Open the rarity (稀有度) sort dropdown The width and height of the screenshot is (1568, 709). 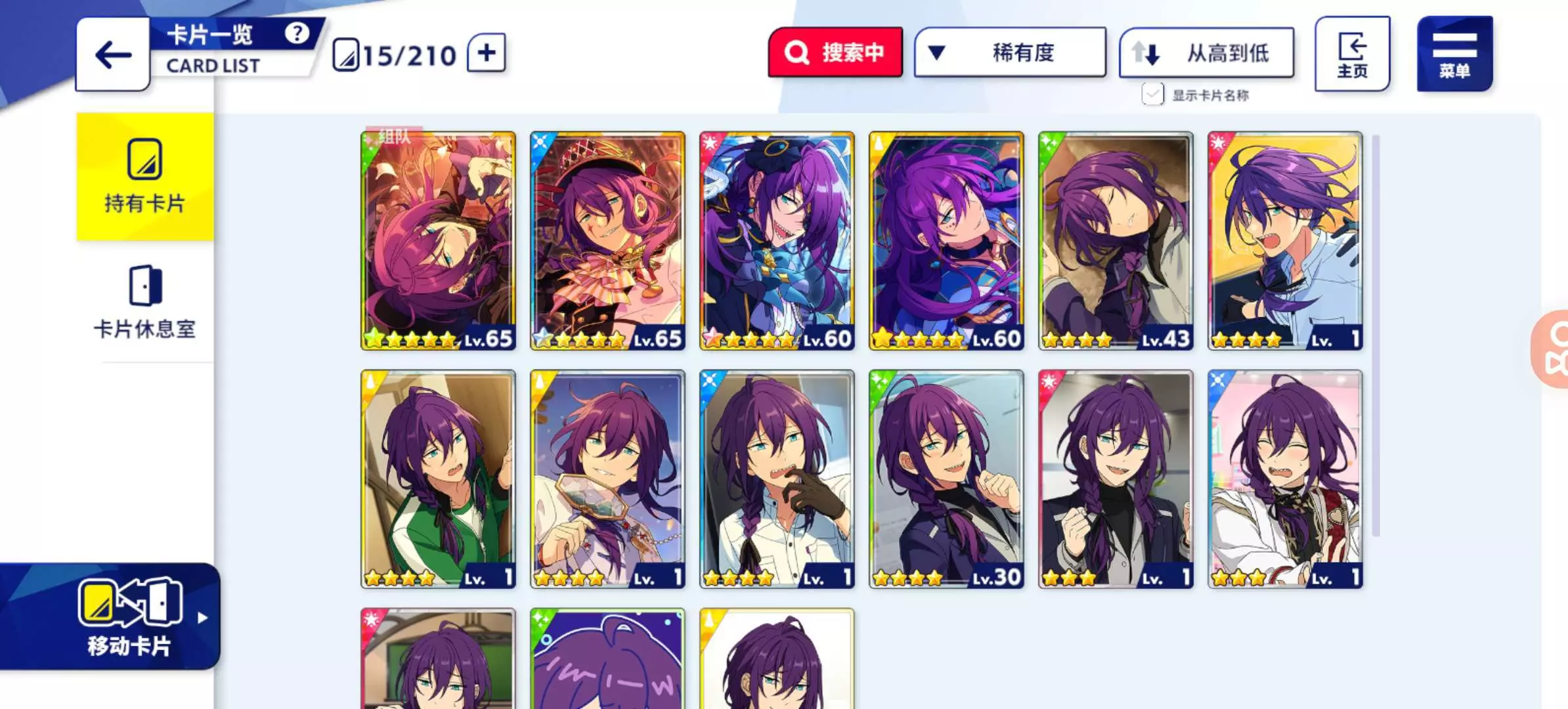click(1010, 53)
